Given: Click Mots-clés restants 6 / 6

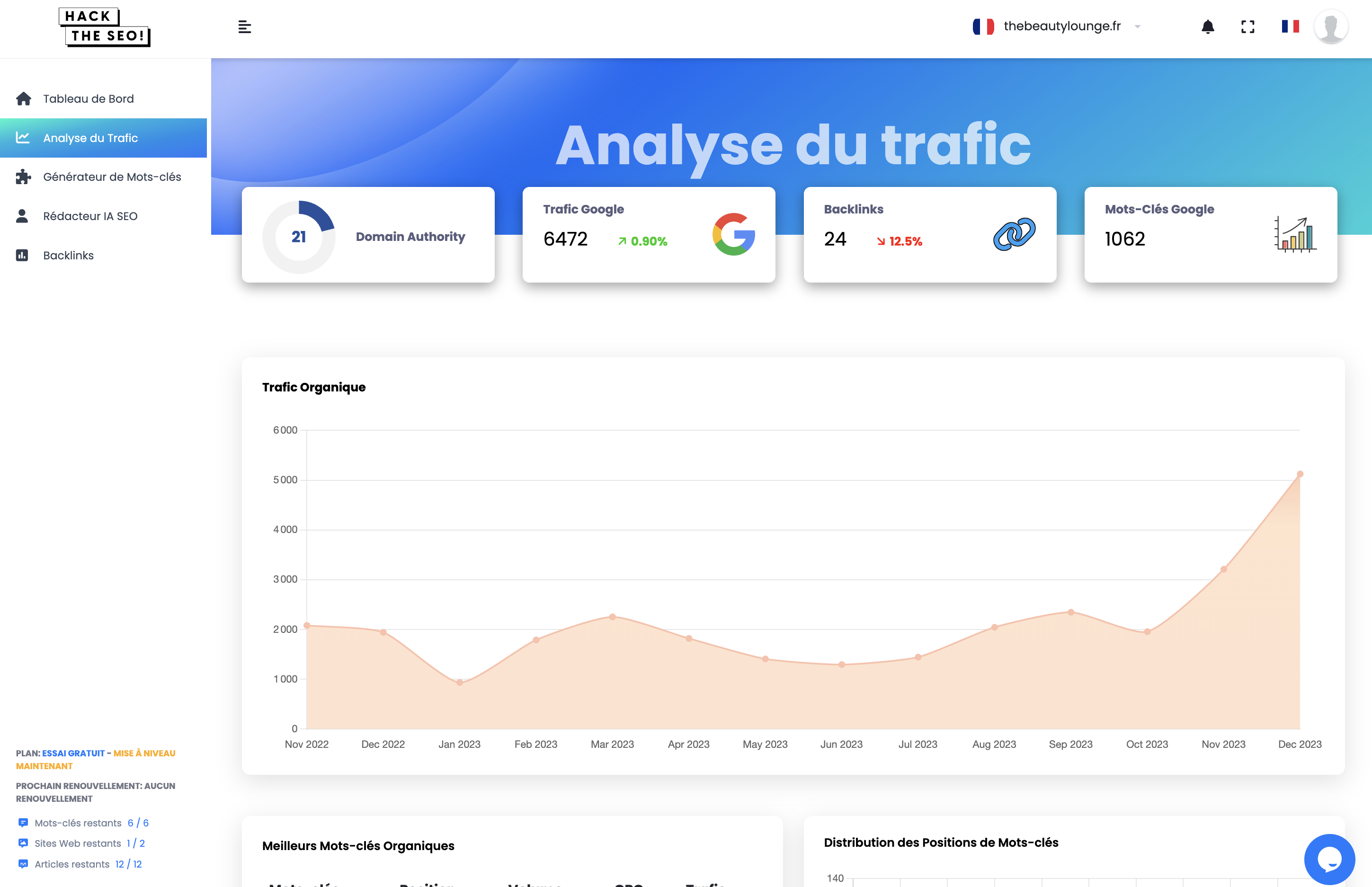Looking at the screenshot, I should click(91, 823).
